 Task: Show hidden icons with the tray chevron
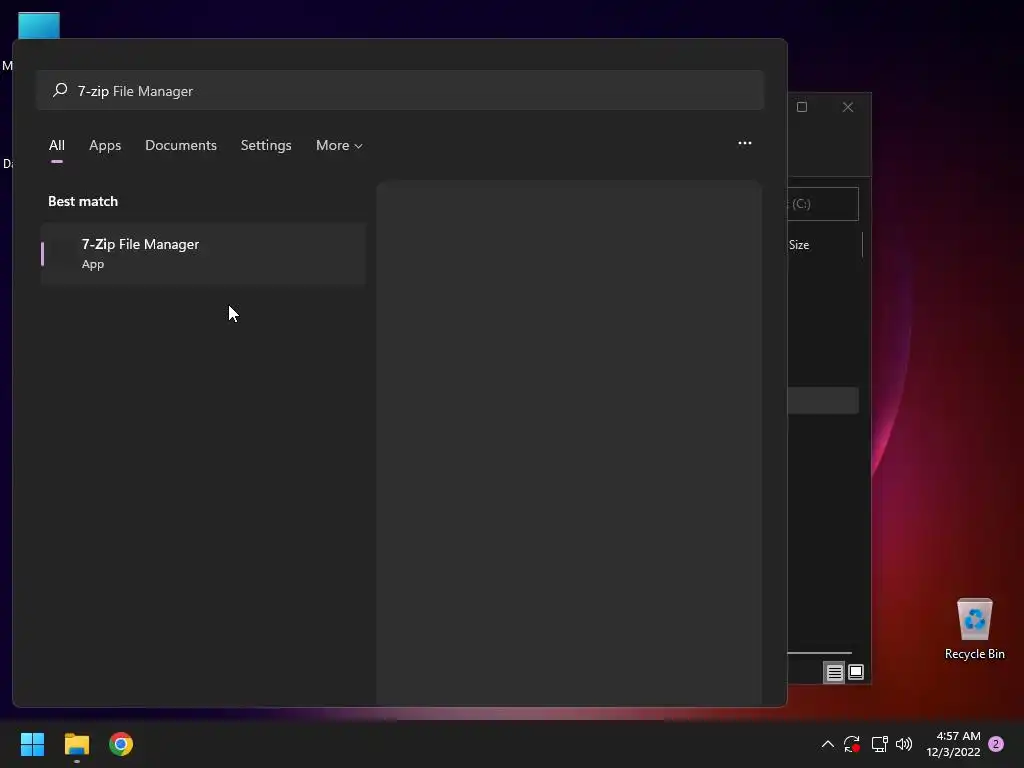(x=827, y=744)
